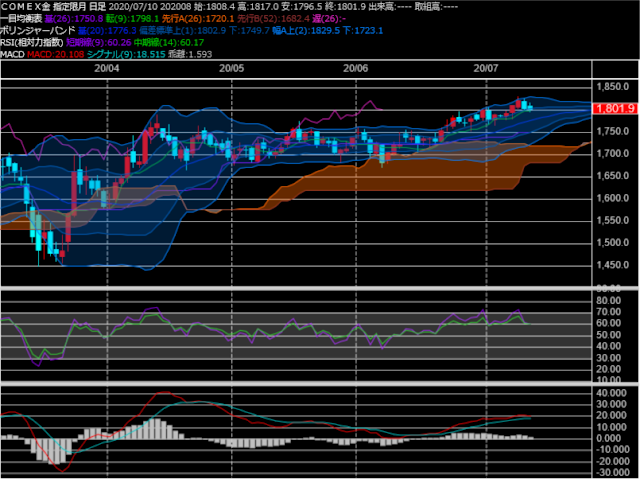Screen dimensions: 640x479
Task: Click the 転(9):1798.1 conversion line value
Action: pos(132,18)
